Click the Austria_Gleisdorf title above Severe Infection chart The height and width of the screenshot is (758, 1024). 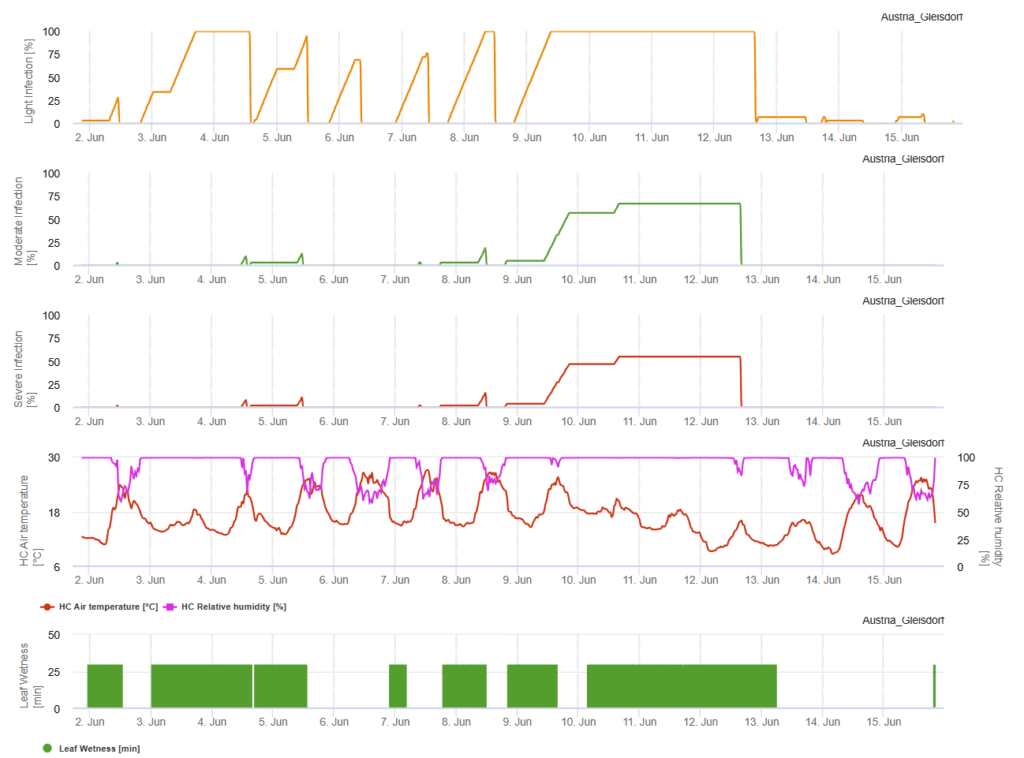point(902,300)
